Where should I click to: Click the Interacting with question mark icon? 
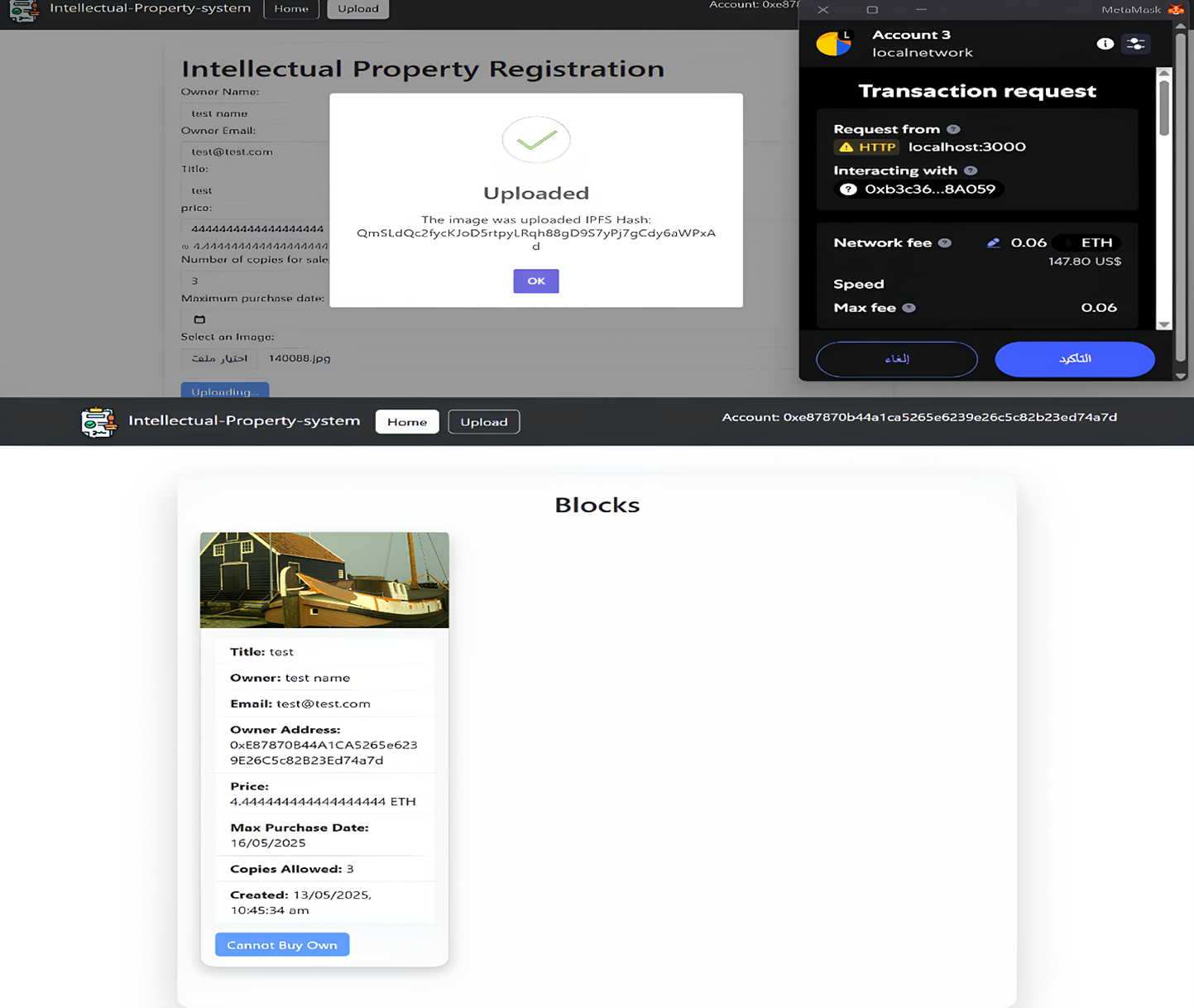969,170
